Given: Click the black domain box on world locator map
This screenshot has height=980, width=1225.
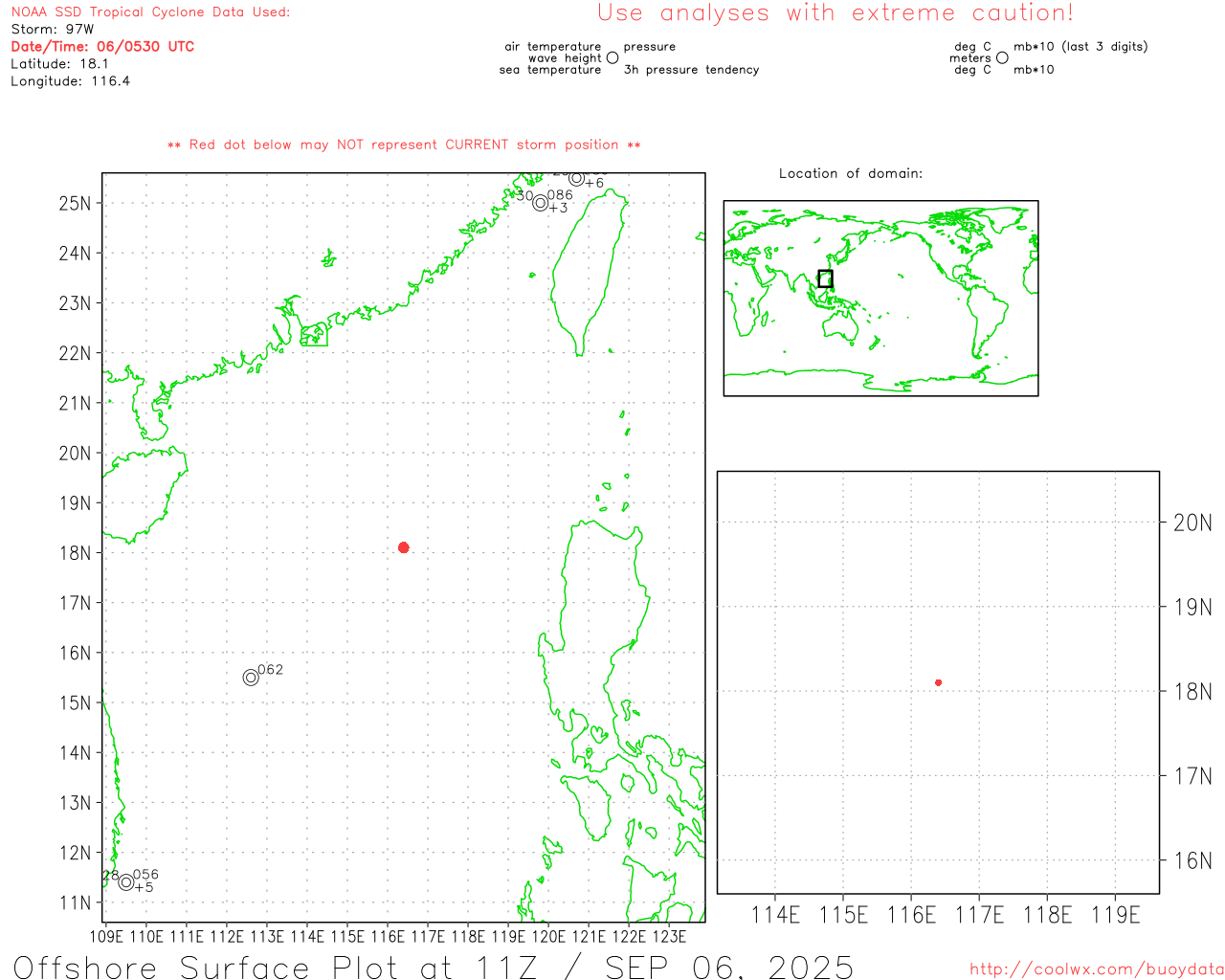Looking at the screenshot, I should click(x=825, y=278).
